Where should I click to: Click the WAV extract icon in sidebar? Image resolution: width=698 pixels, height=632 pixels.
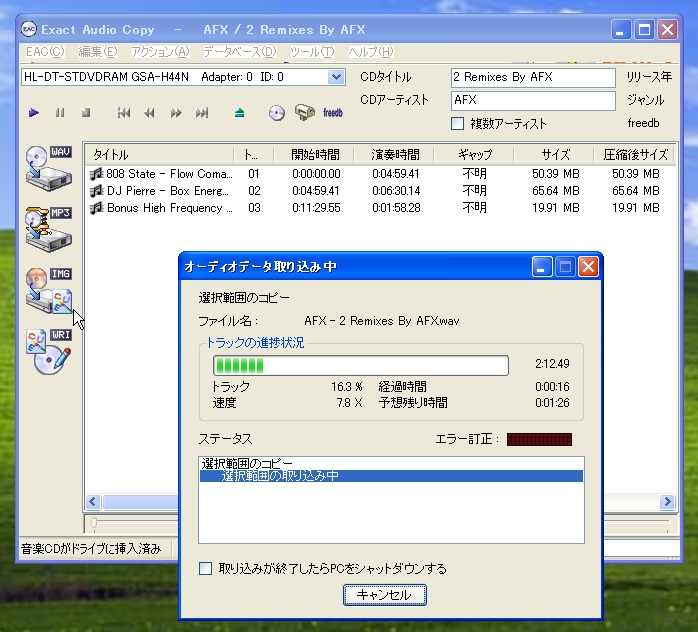click(49, 169)
